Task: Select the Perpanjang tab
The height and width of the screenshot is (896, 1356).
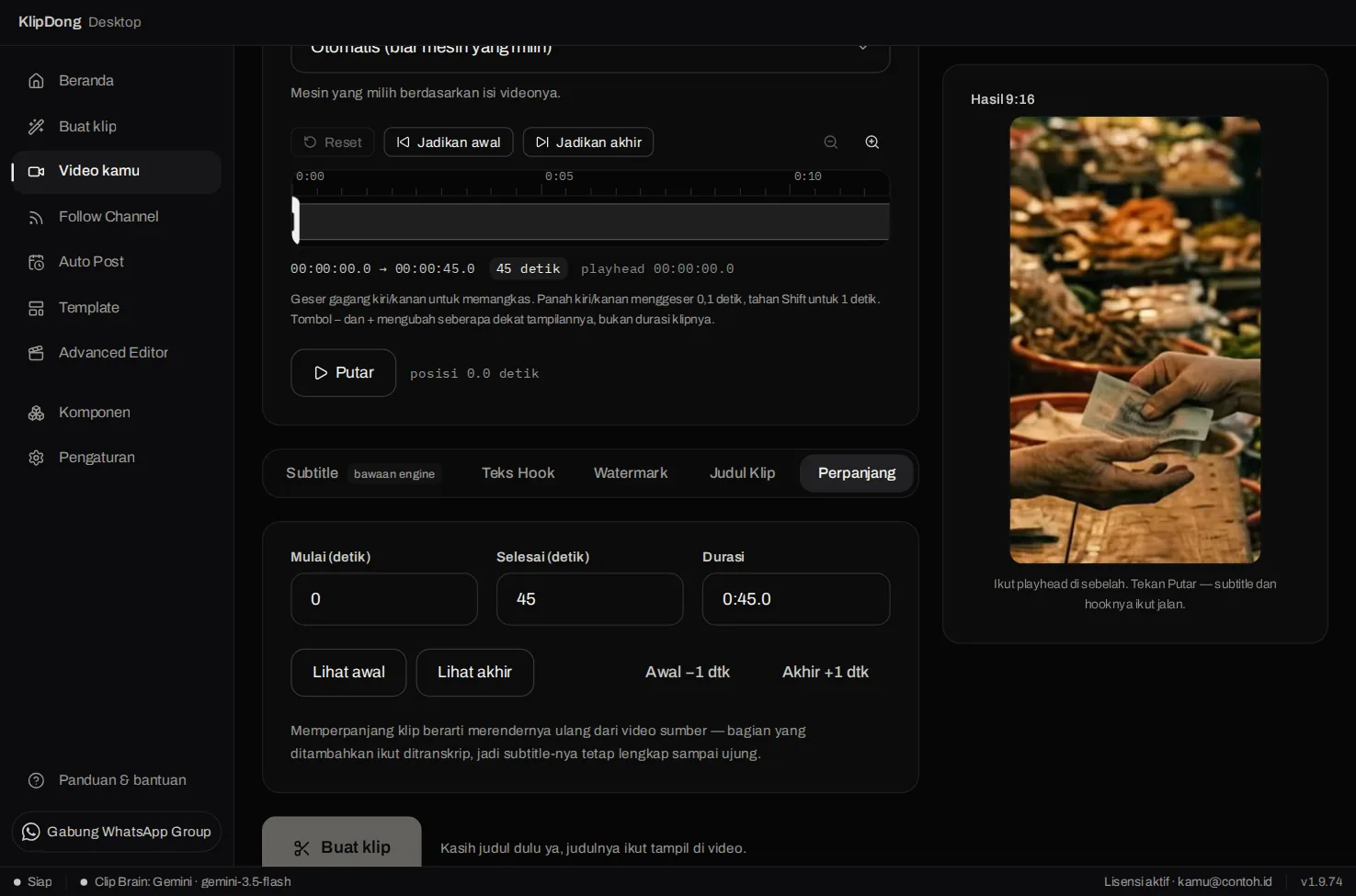Action: (857, 473)
